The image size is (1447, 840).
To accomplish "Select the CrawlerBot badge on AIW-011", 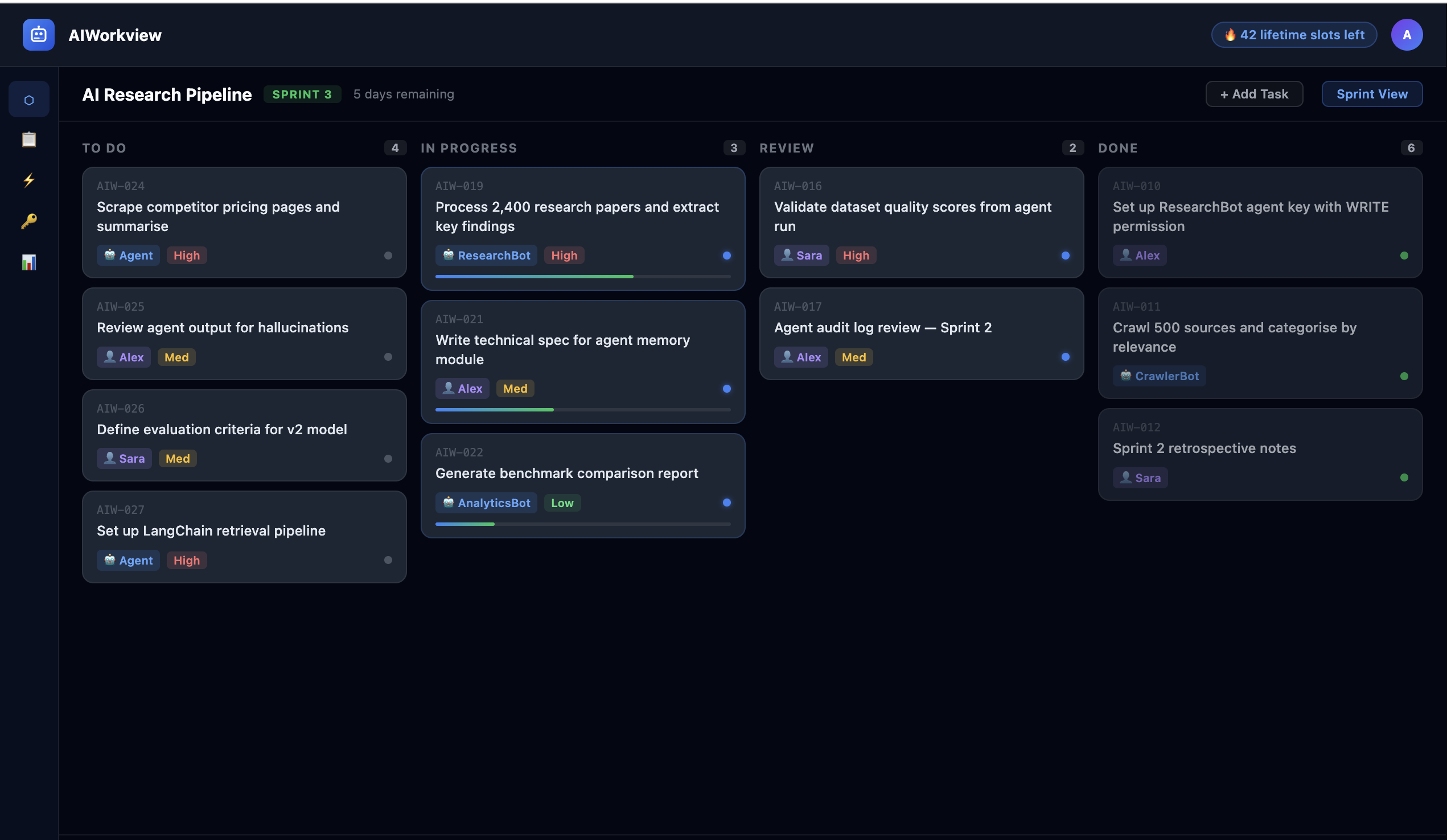I will coord(1160,376).
